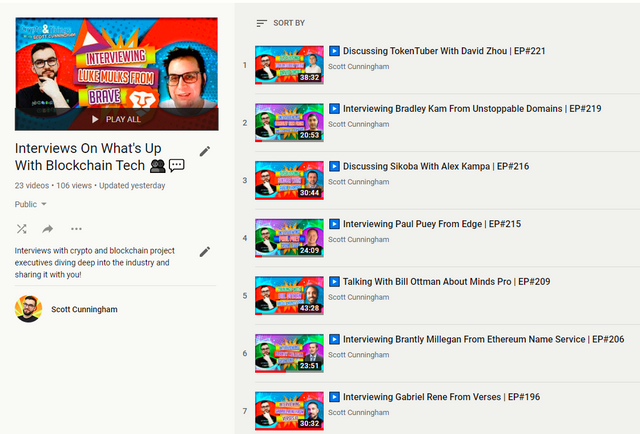
Task: Open Interviewing Gabriel Rene From Verses video
Action: pyautogui.click(x=441, y=397)
